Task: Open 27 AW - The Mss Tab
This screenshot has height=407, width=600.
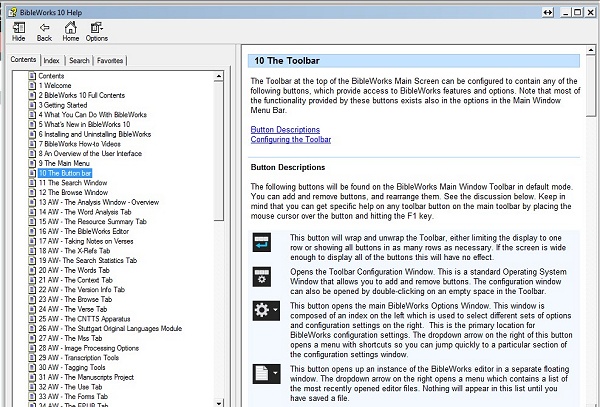Action: point(70,338)
